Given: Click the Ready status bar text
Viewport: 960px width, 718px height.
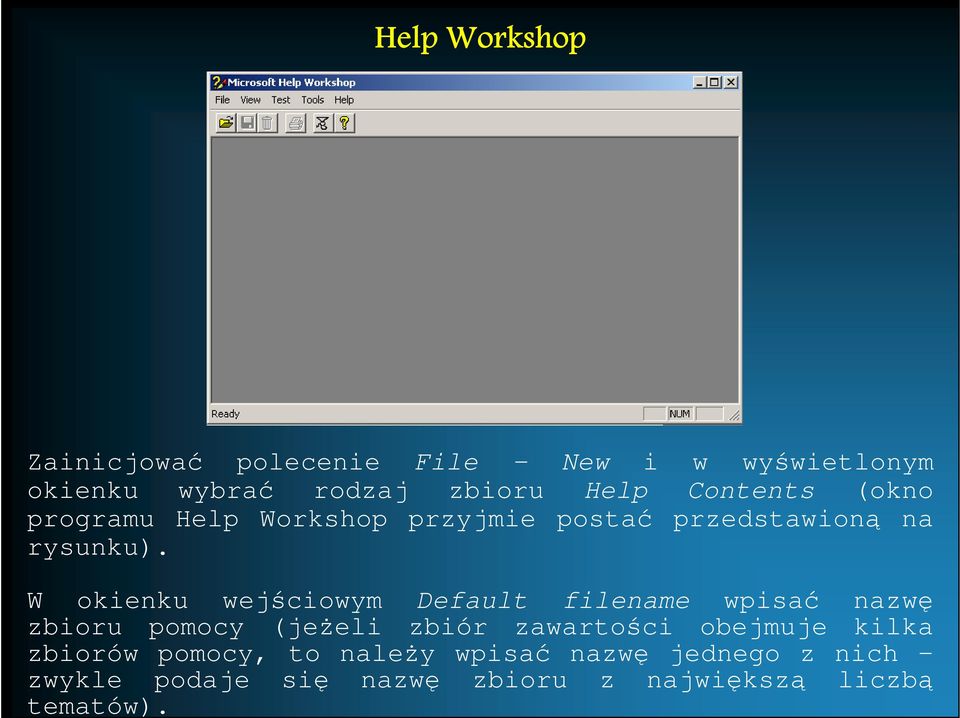Looking at the screenshot, I should (x=225, y=414).
